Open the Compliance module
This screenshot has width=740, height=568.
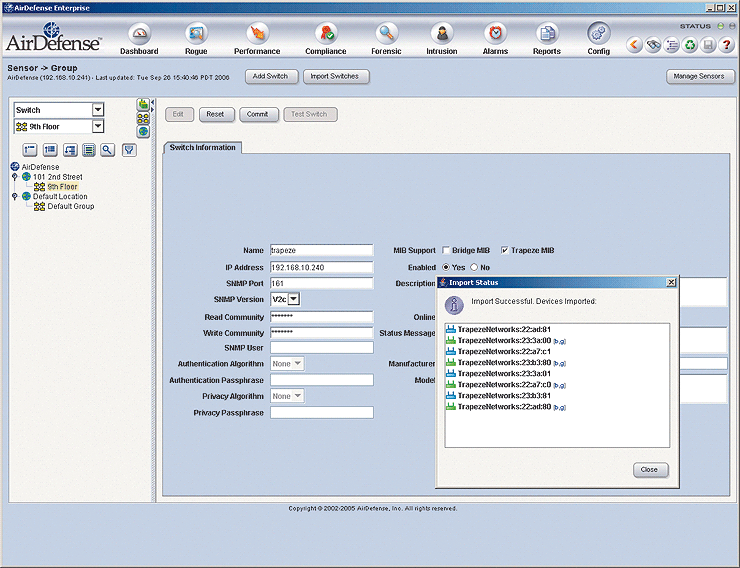326,39
